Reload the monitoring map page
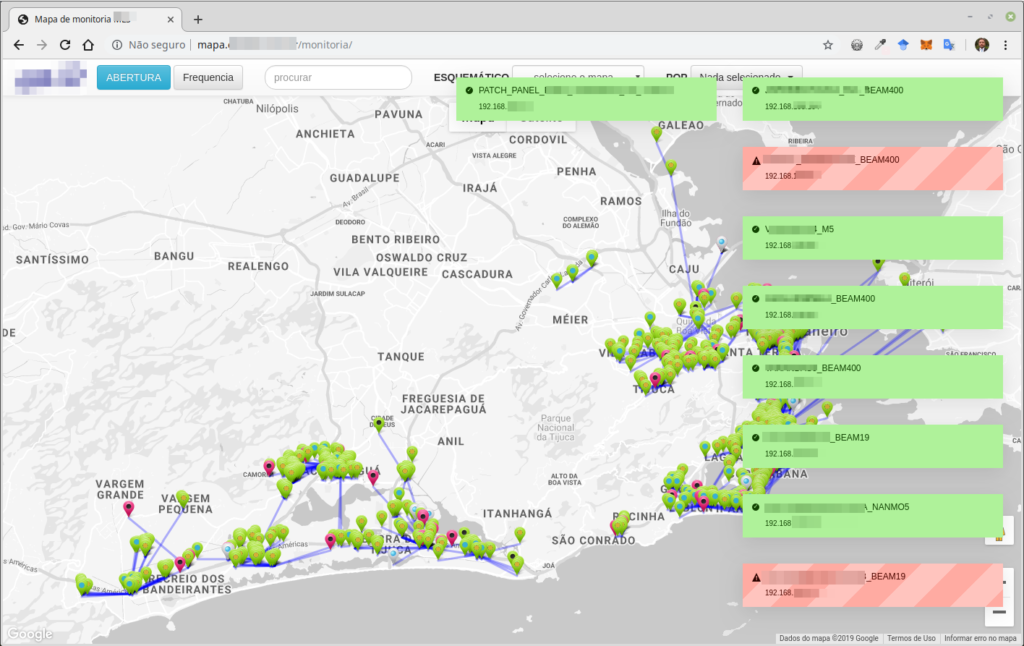1024x646 pixels. point(65,45)
